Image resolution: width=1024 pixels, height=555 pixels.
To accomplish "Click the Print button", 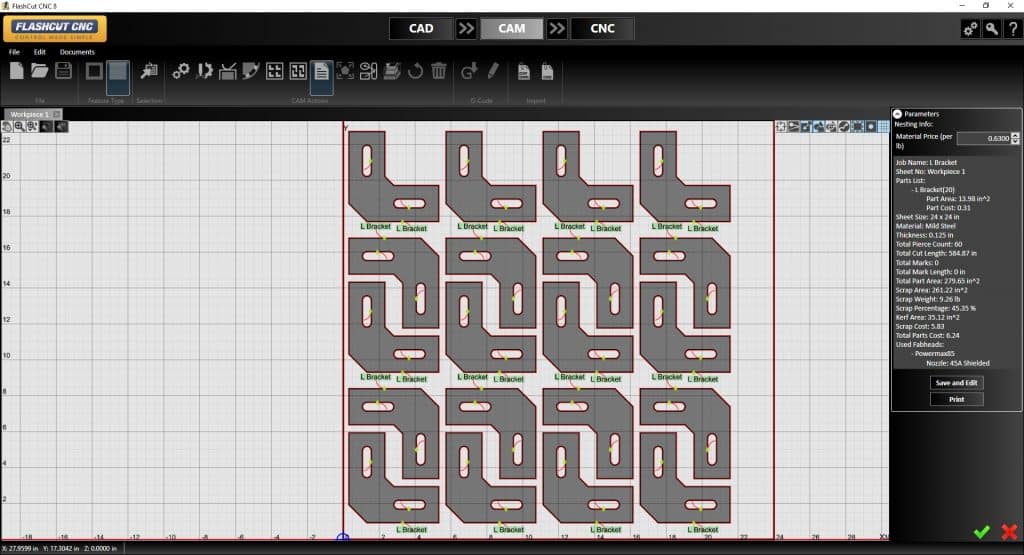I will [956, 399].
